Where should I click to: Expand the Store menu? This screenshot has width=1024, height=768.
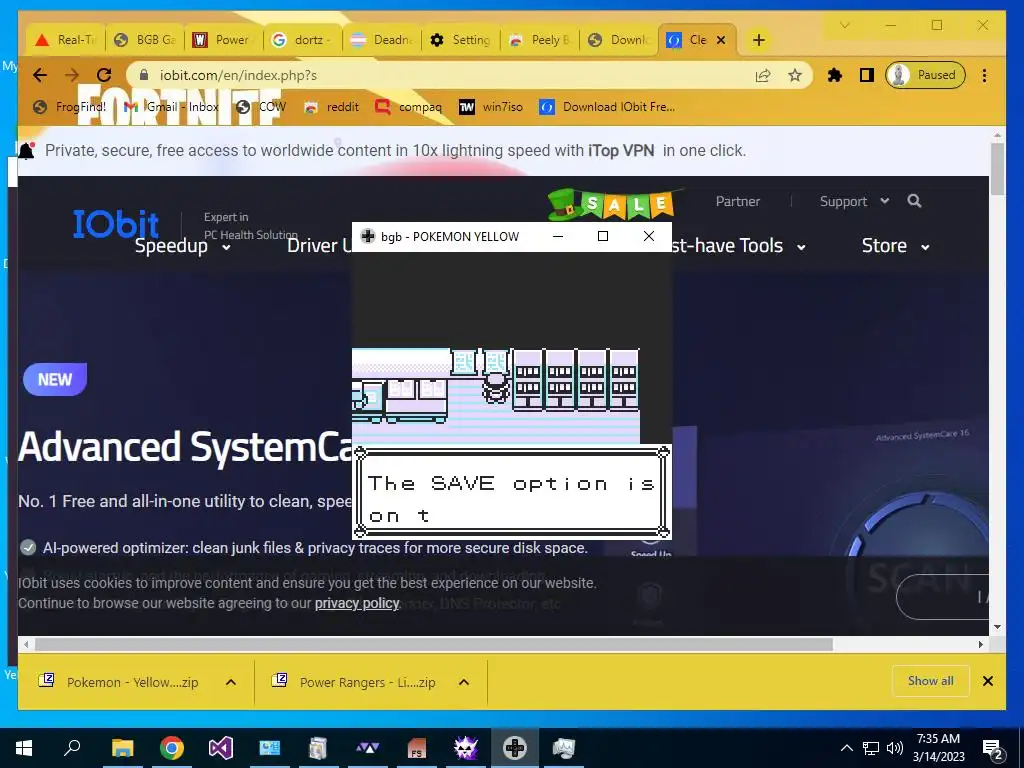coord(895,246)
